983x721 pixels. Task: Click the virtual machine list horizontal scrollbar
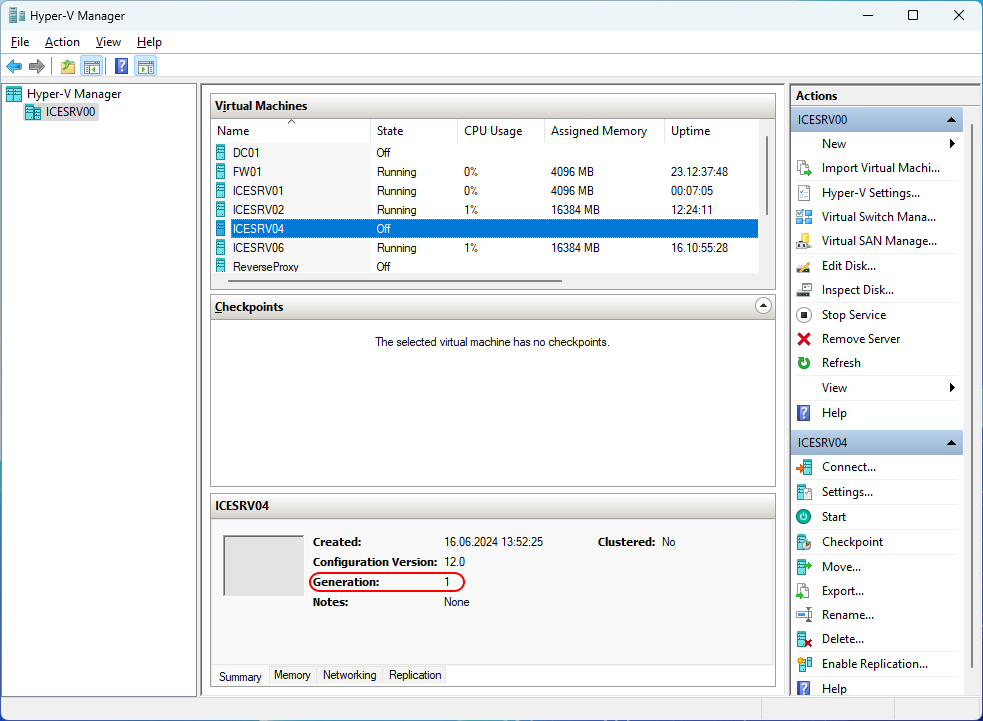[395, 281]
